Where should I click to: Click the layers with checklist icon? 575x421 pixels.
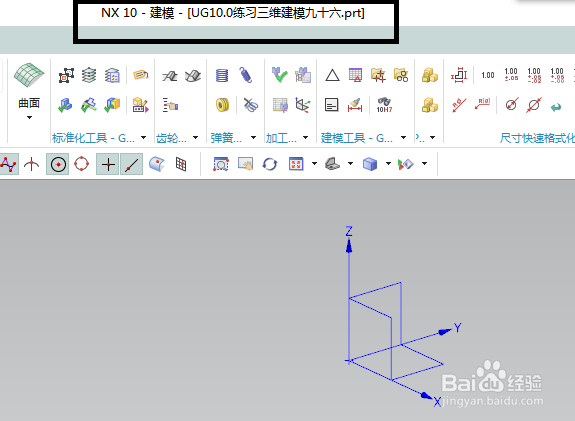(112, 76)
